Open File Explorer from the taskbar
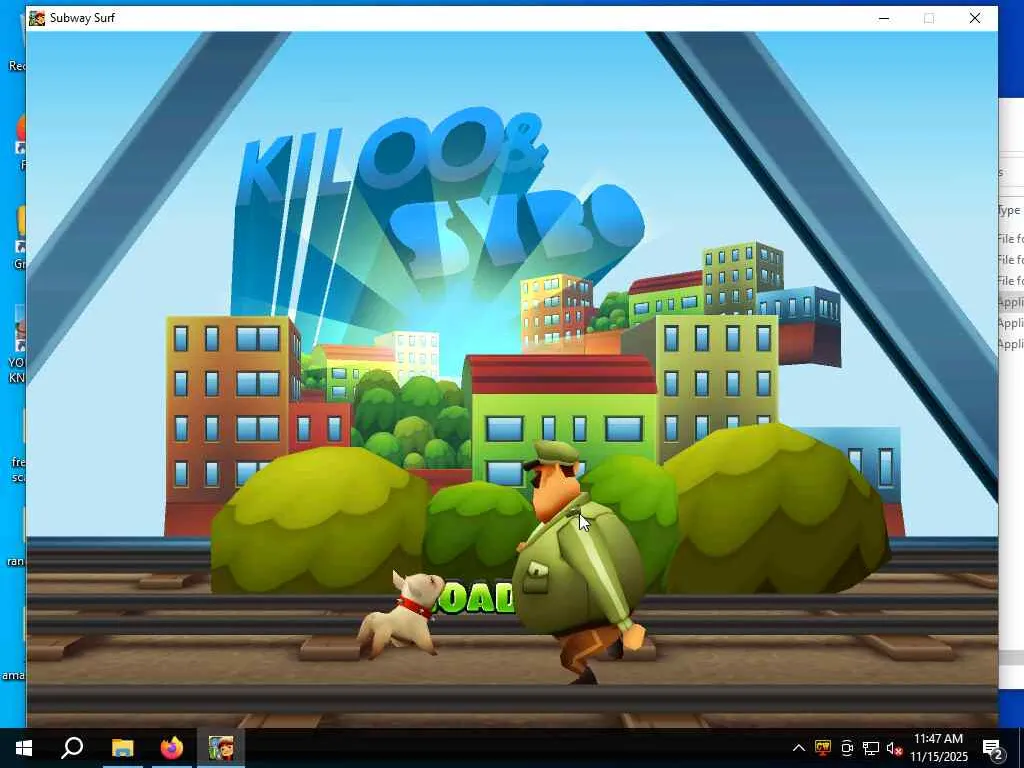Screen dimensions: 1024x768 coord(122,748)
